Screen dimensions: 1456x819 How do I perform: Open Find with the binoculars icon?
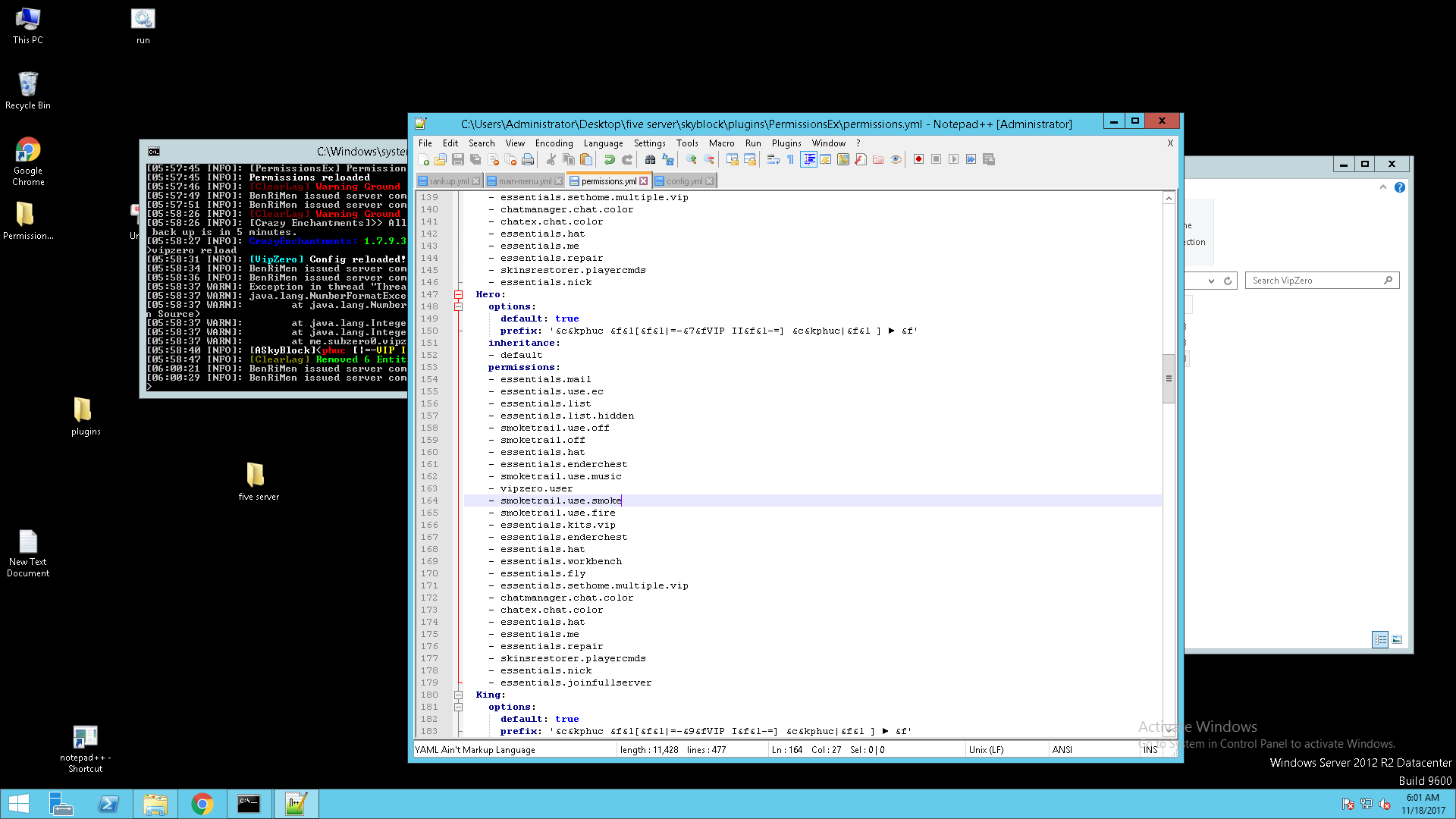pos(650,159)
